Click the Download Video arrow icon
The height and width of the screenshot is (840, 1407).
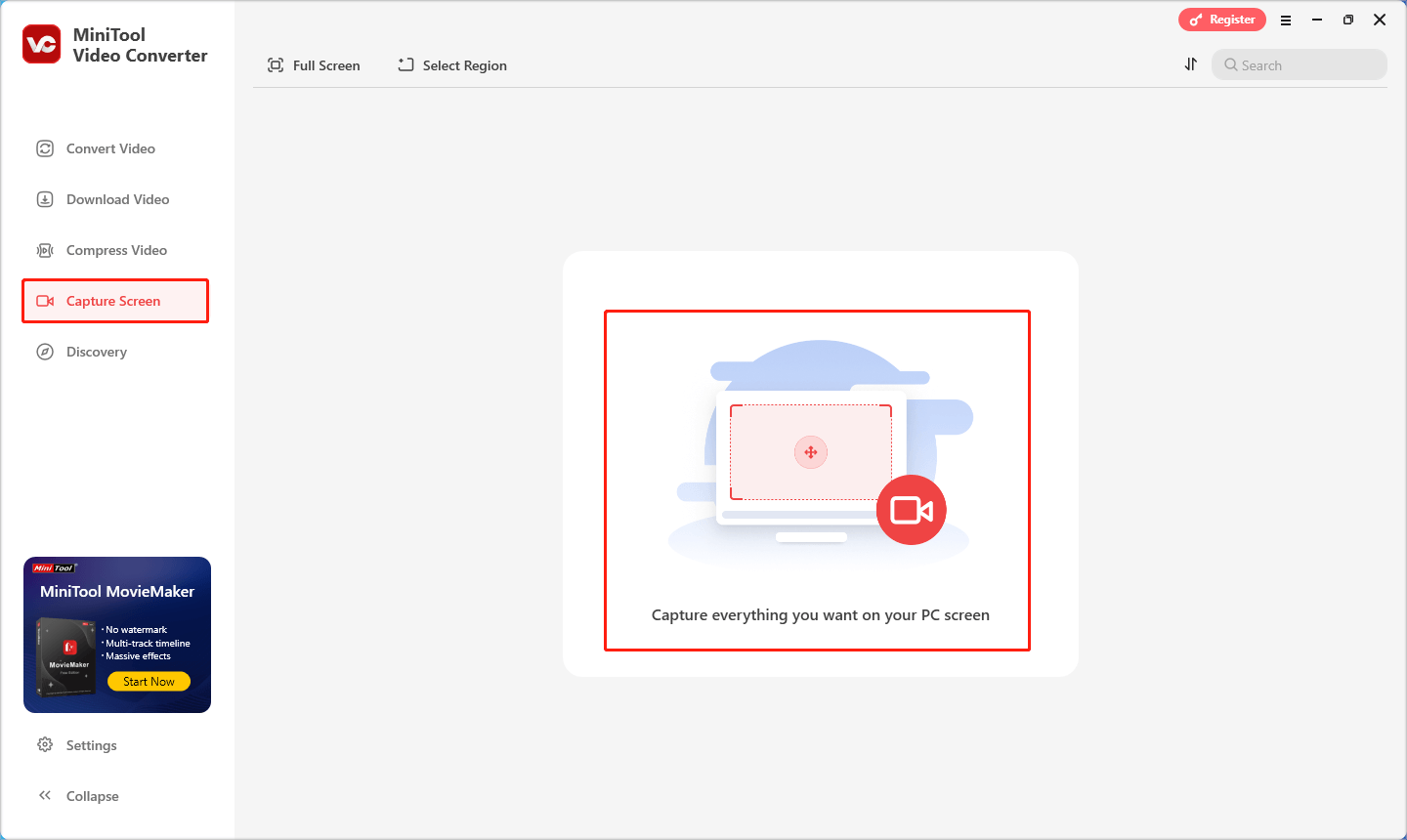pyautogui.click(x=45, y=199)
